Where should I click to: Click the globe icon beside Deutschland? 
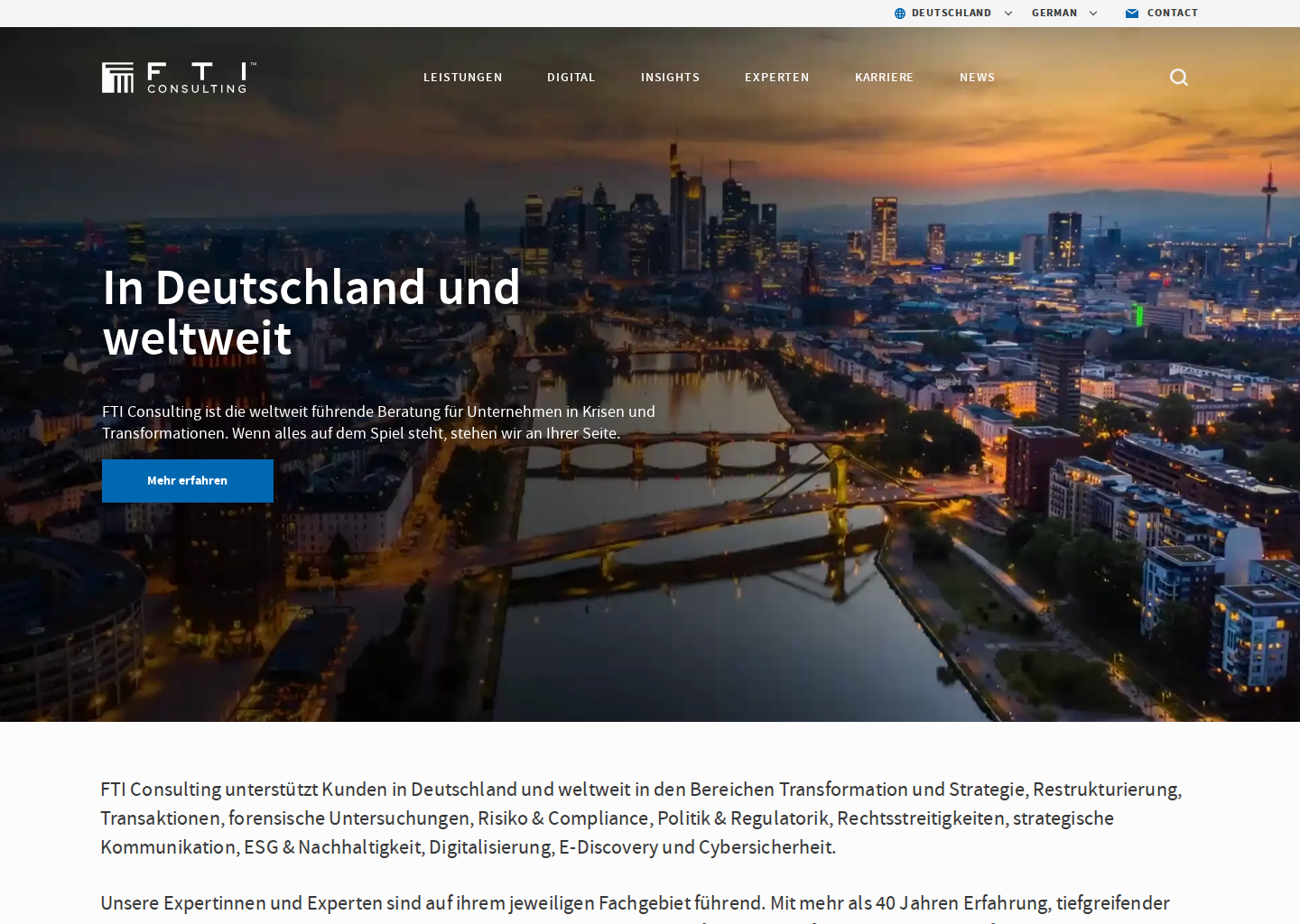tap(900, 14)
